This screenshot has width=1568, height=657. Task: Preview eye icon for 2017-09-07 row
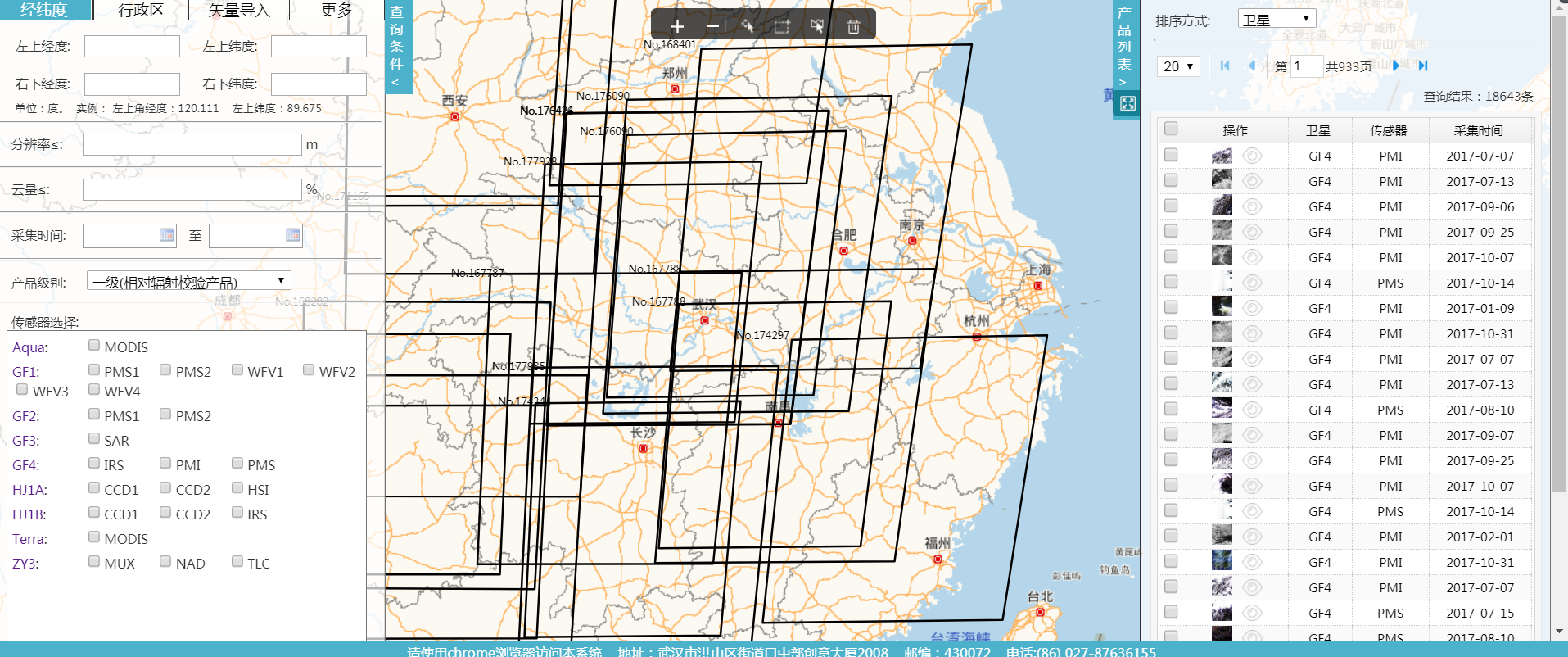[1252, 435]
